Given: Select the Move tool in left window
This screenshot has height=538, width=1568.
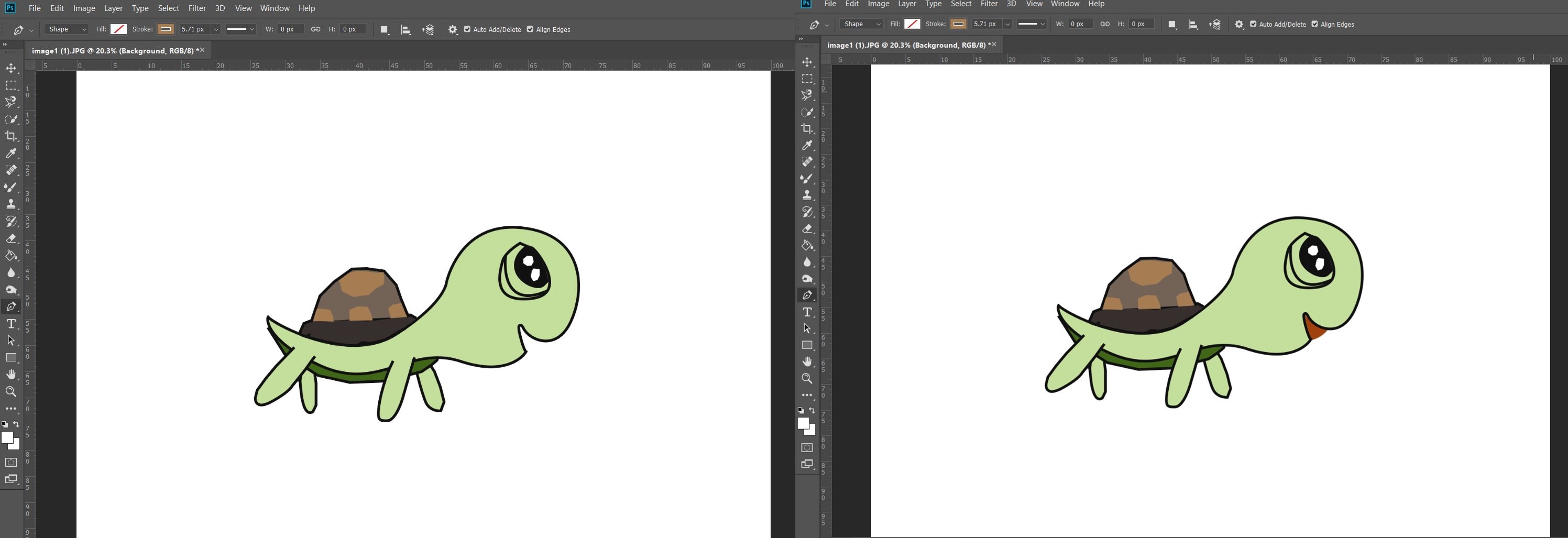Looking at the screenshot, I should pyautogui.click(x=11, y=68).
